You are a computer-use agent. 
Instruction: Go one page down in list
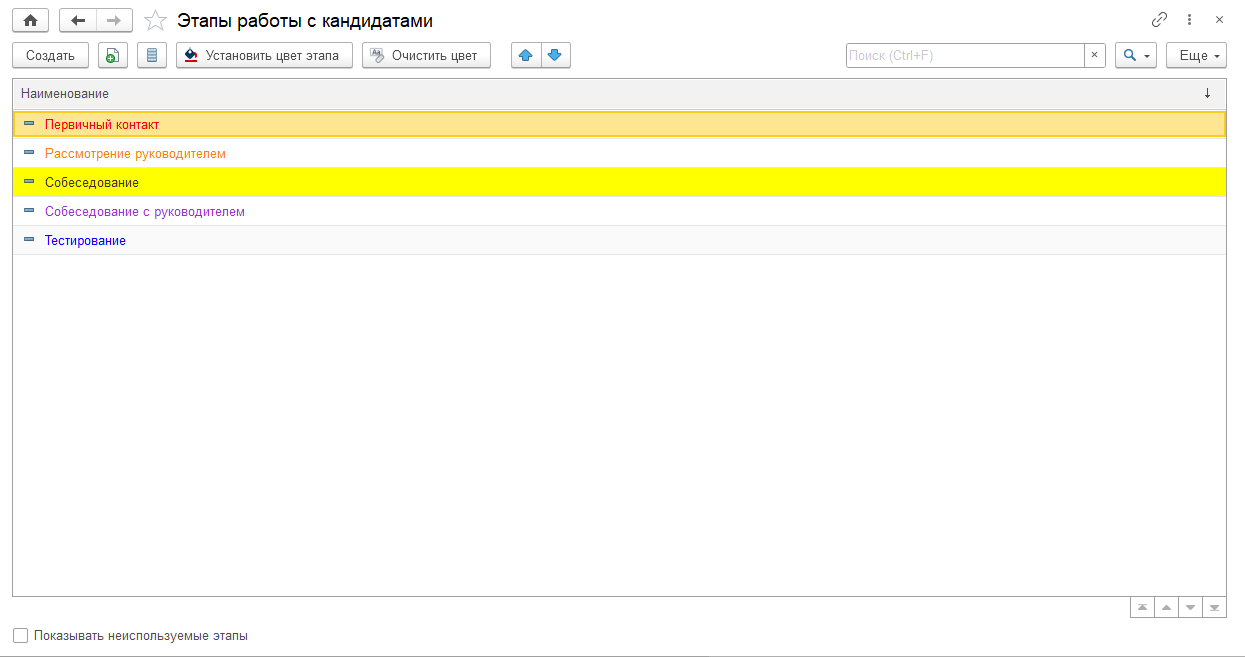[1190, 607]
